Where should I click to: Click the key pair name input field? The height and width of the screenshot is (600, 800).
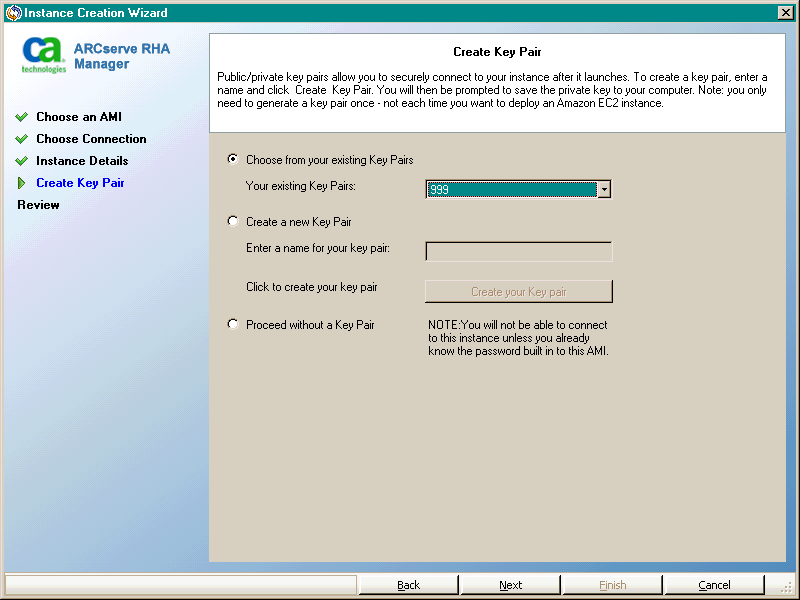click(518, 251)
